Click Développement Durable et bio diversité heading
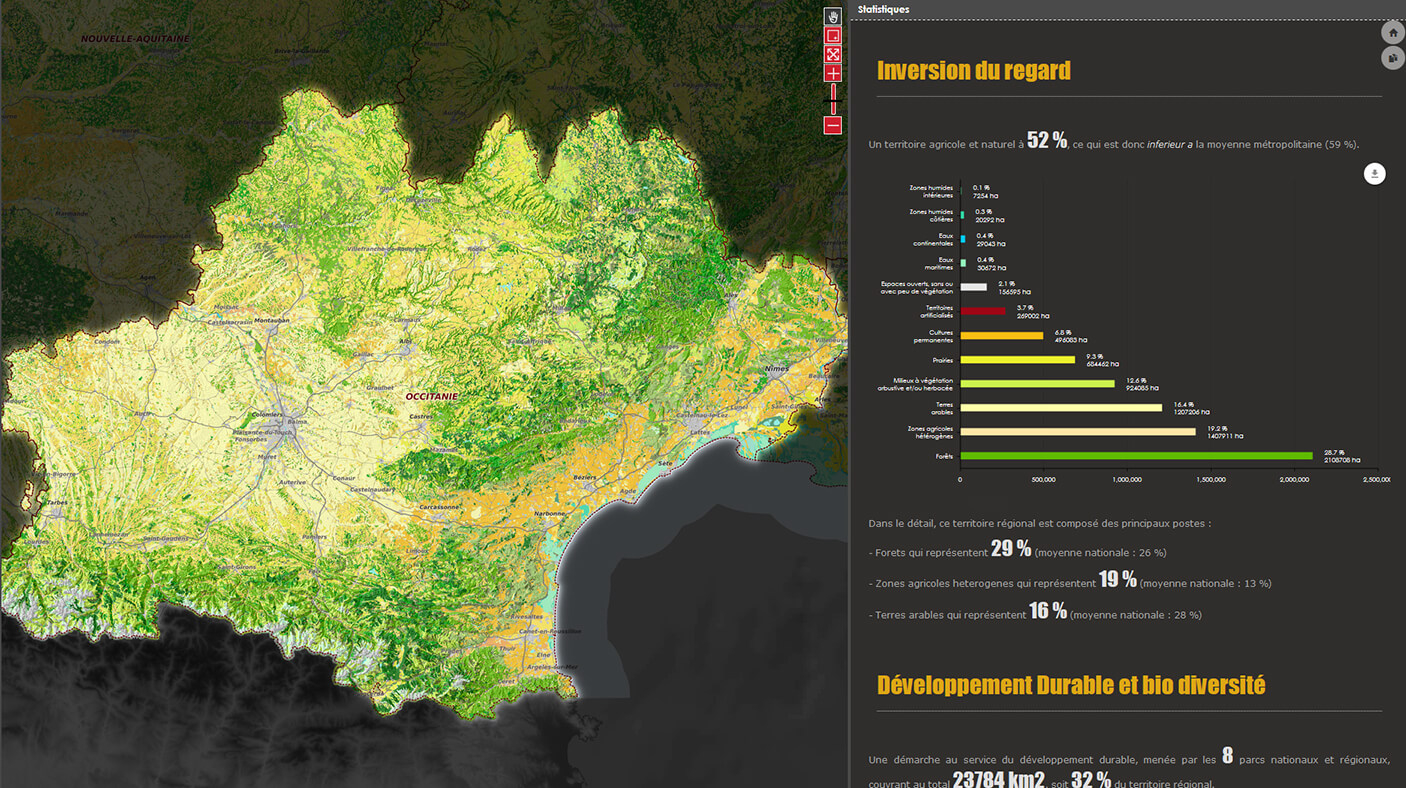 1070,685
